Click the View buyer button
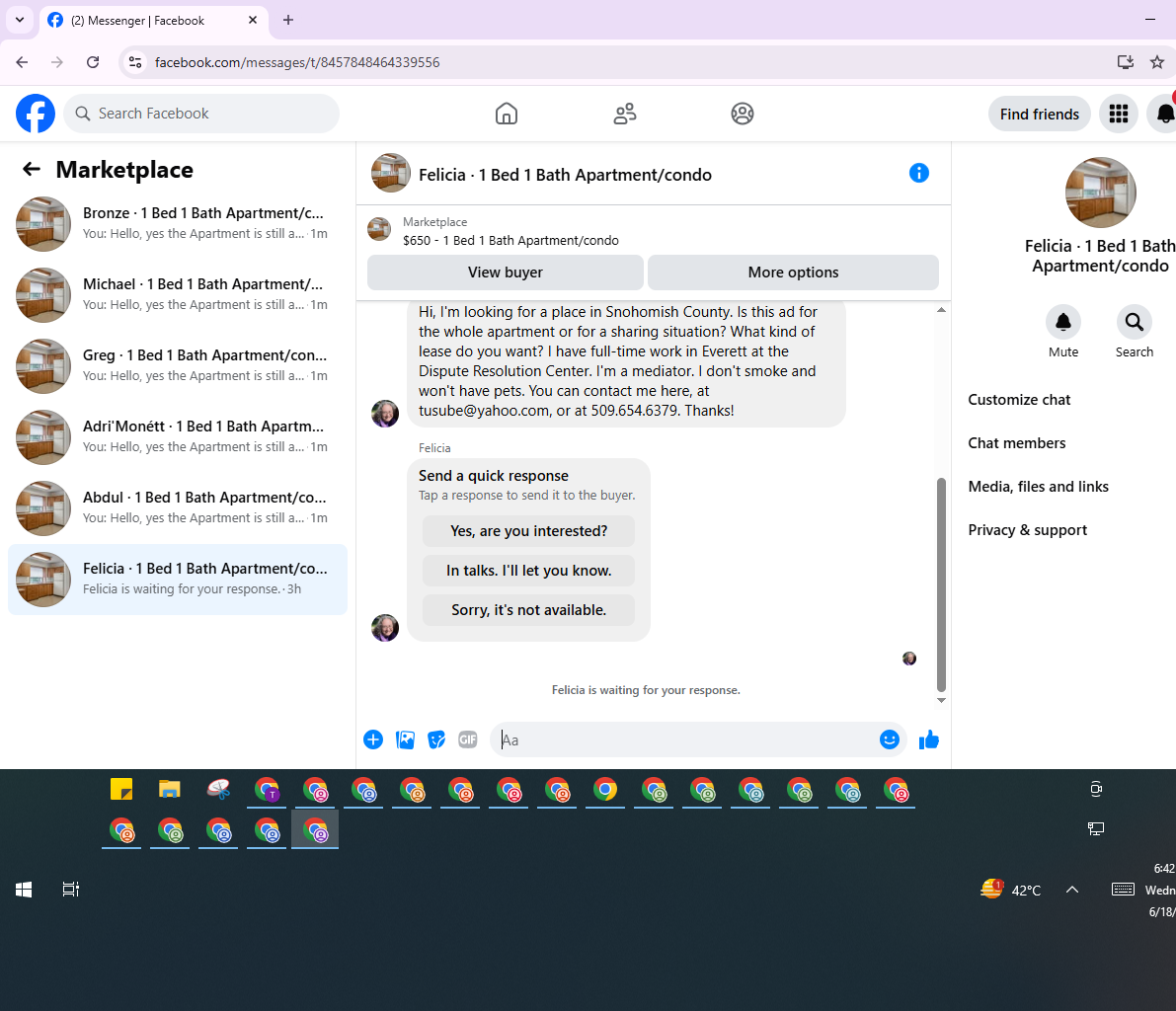1176x1011 pixels. click(x=505, y=272)
